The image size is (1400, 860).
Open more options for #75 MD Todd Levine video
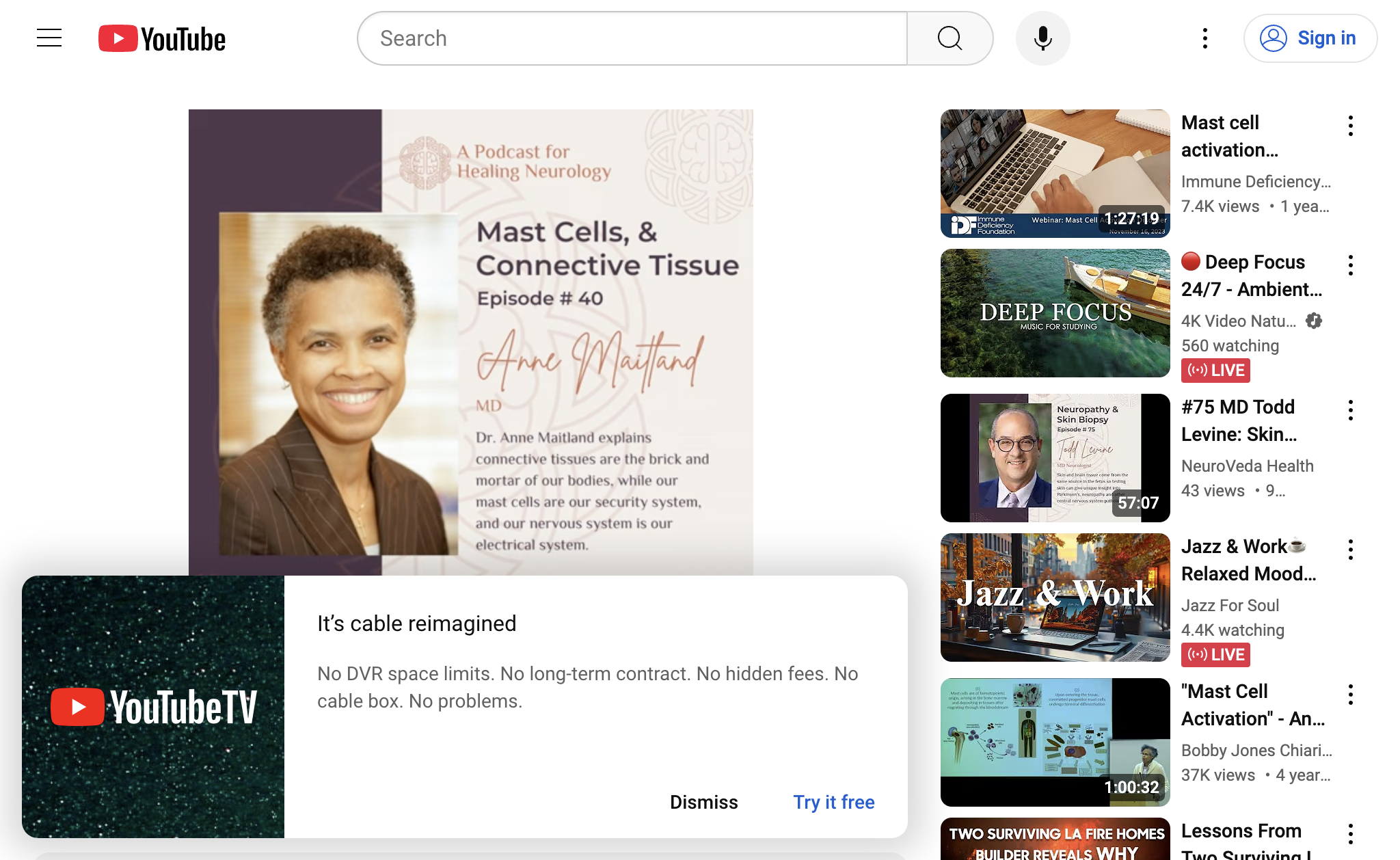pos(1351,410)
